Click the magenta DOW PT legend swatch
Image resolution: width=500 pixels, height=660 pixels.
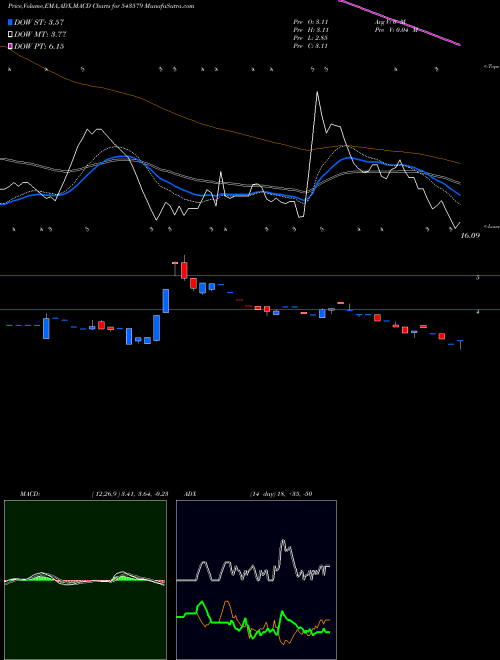[x=11, y=47]
